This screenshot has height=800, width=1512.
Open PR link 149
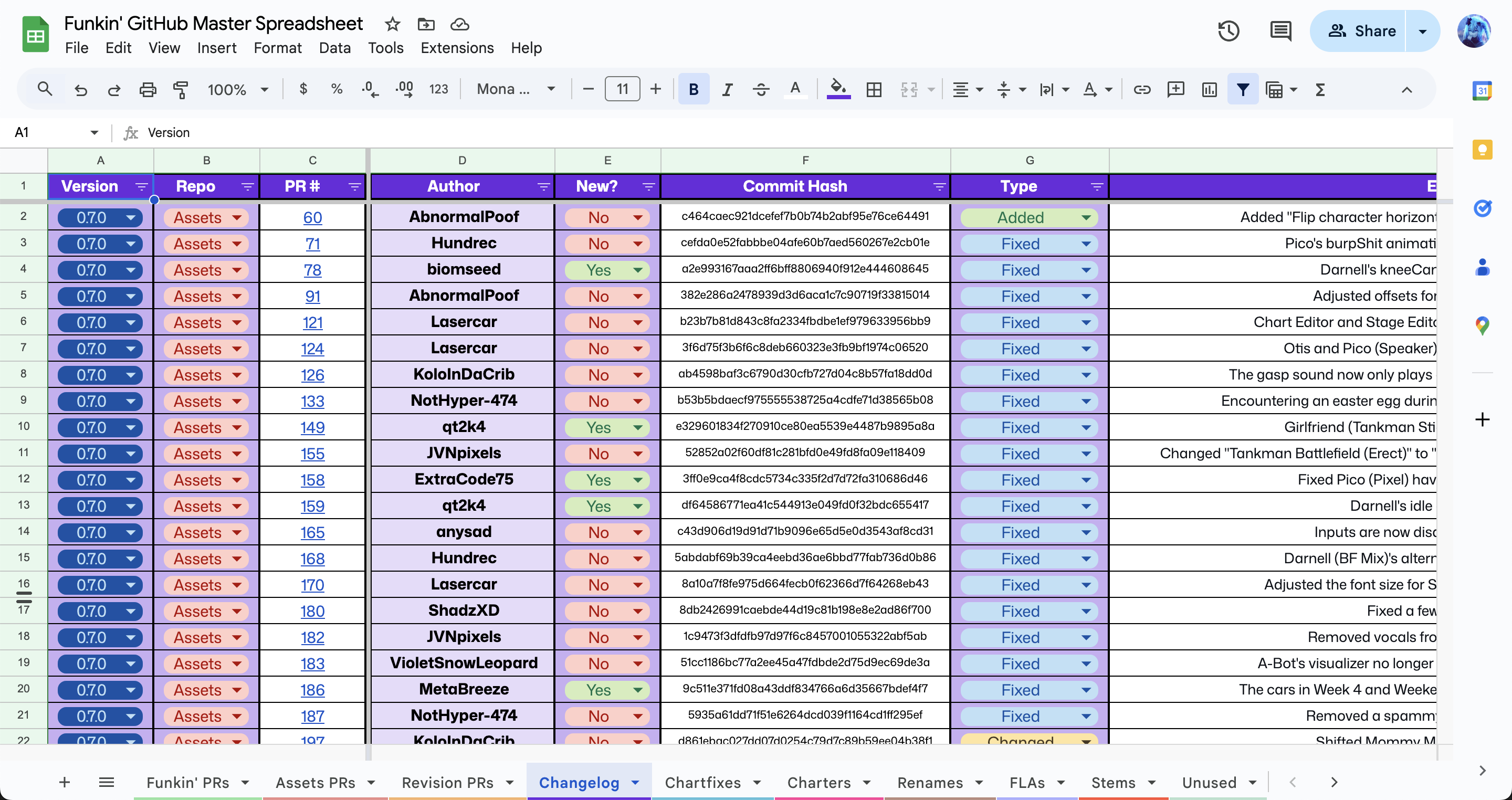tap(312, 428)
